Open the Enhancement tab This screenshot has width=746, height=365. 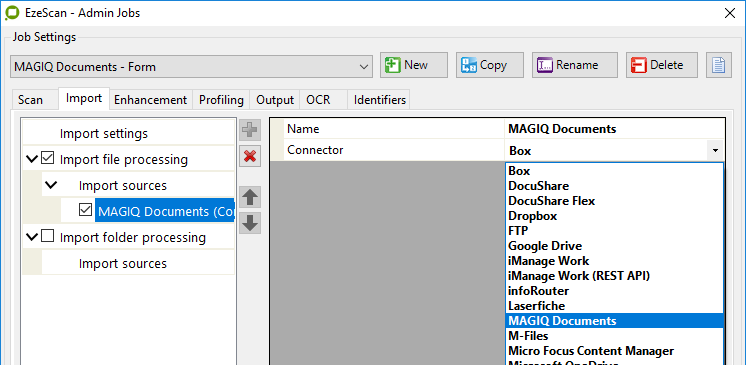(150, 100)
